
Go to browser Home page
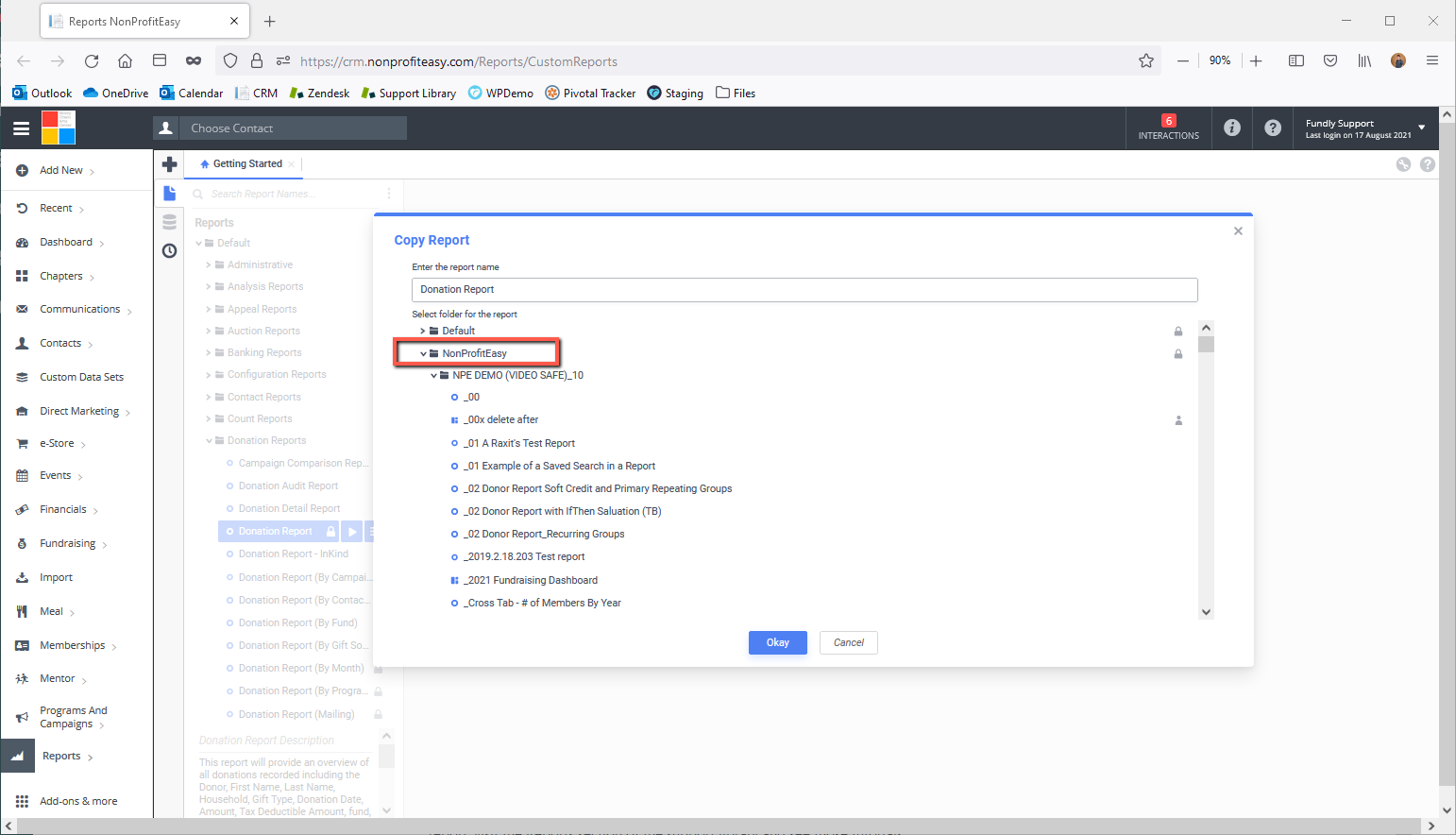coord(125,61)
